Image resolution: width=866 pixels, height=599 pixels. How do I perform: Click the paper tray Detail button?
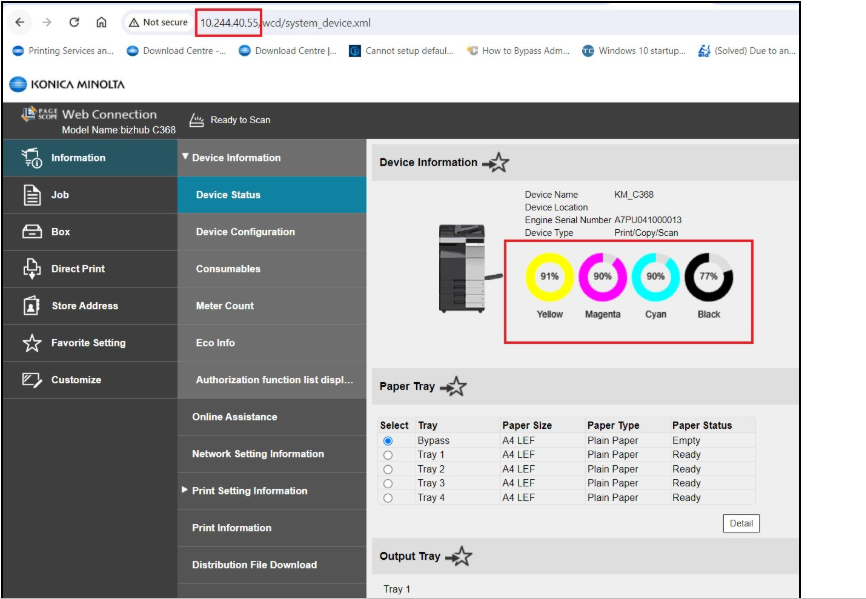pos(741,523)
